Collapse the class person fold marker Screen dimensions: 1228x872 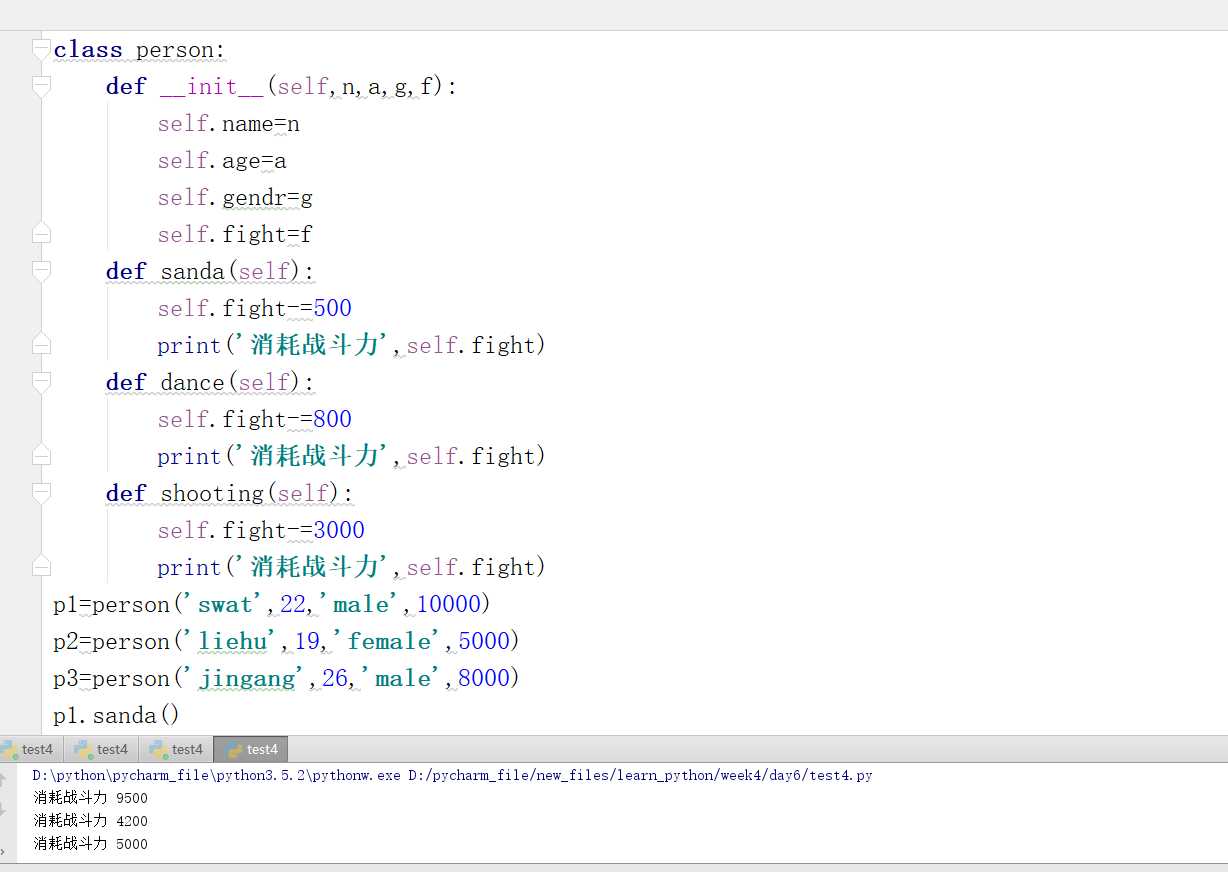(x=40, y=49)
